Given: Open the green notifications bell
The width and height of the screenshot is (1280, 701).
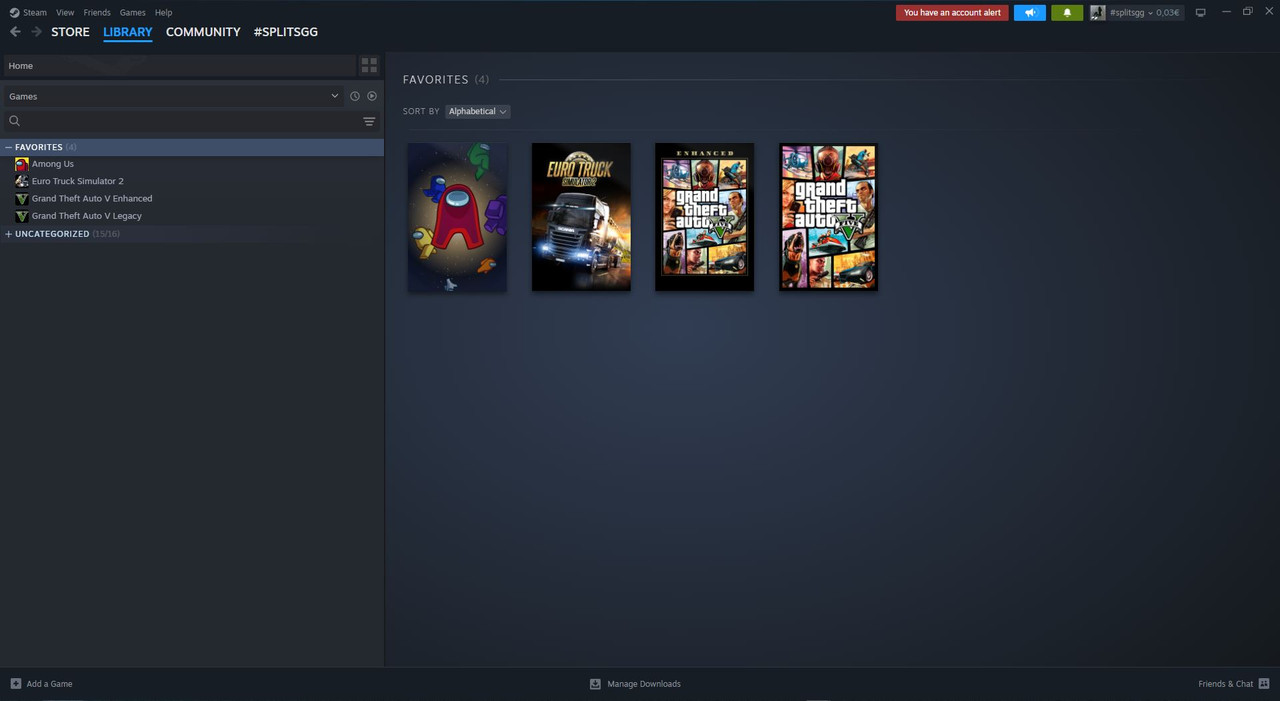Looking at the screenshot, I should click(1067, 13).
